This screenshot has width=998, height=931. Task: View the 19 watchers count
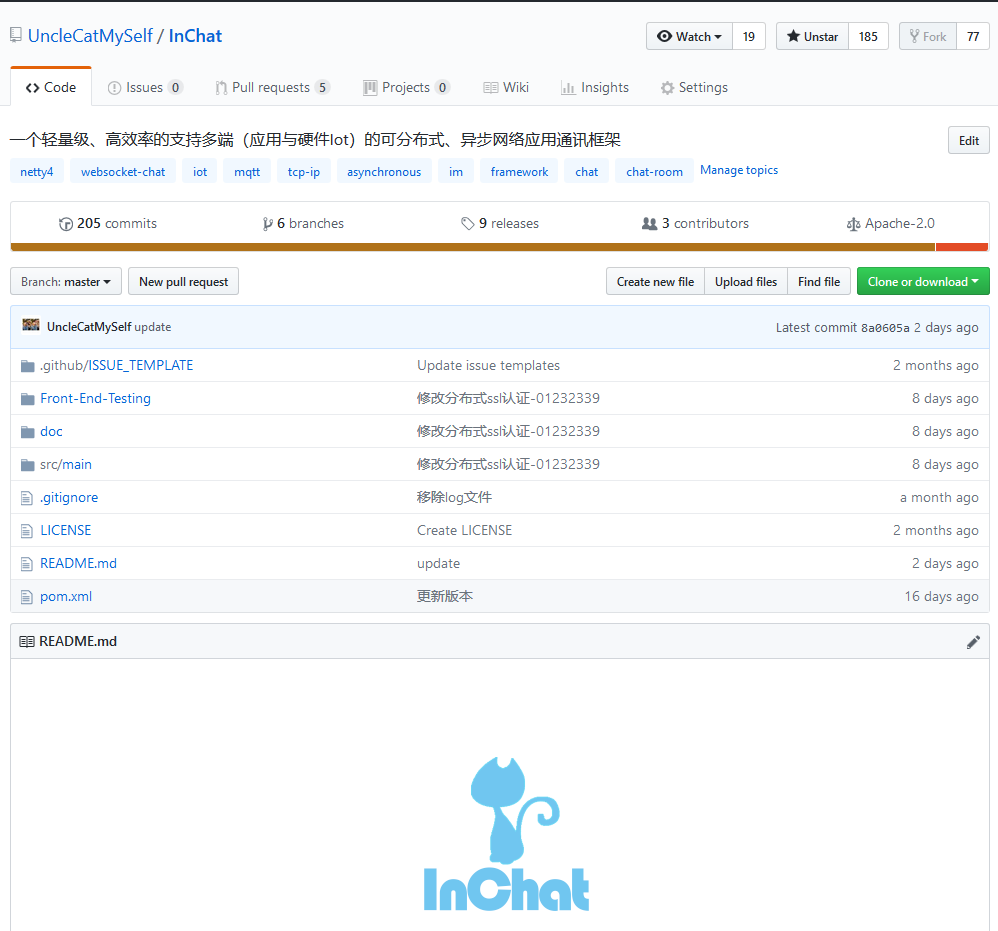point(749,36)
